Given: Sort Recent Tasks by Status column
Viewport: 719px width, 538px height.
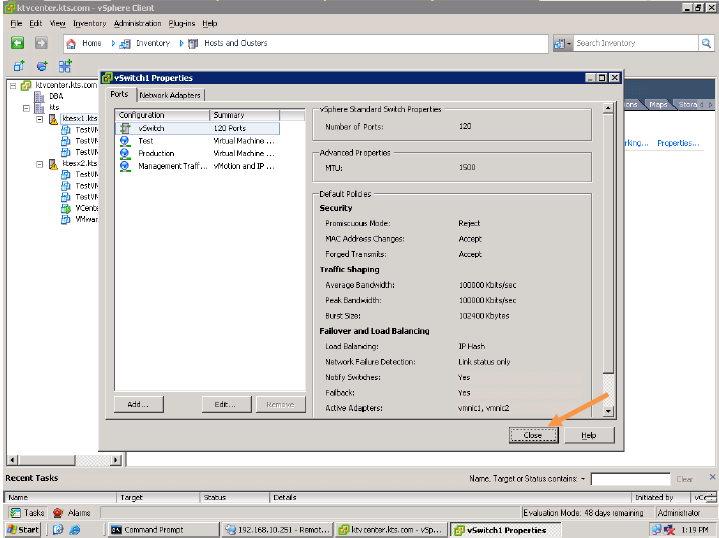Looking at the screenshot, I should pyautogui.click(x=234, y=497).
